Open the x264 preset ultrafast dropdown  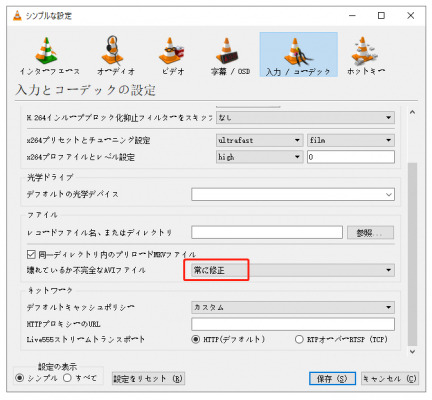[x=259, y=140]
